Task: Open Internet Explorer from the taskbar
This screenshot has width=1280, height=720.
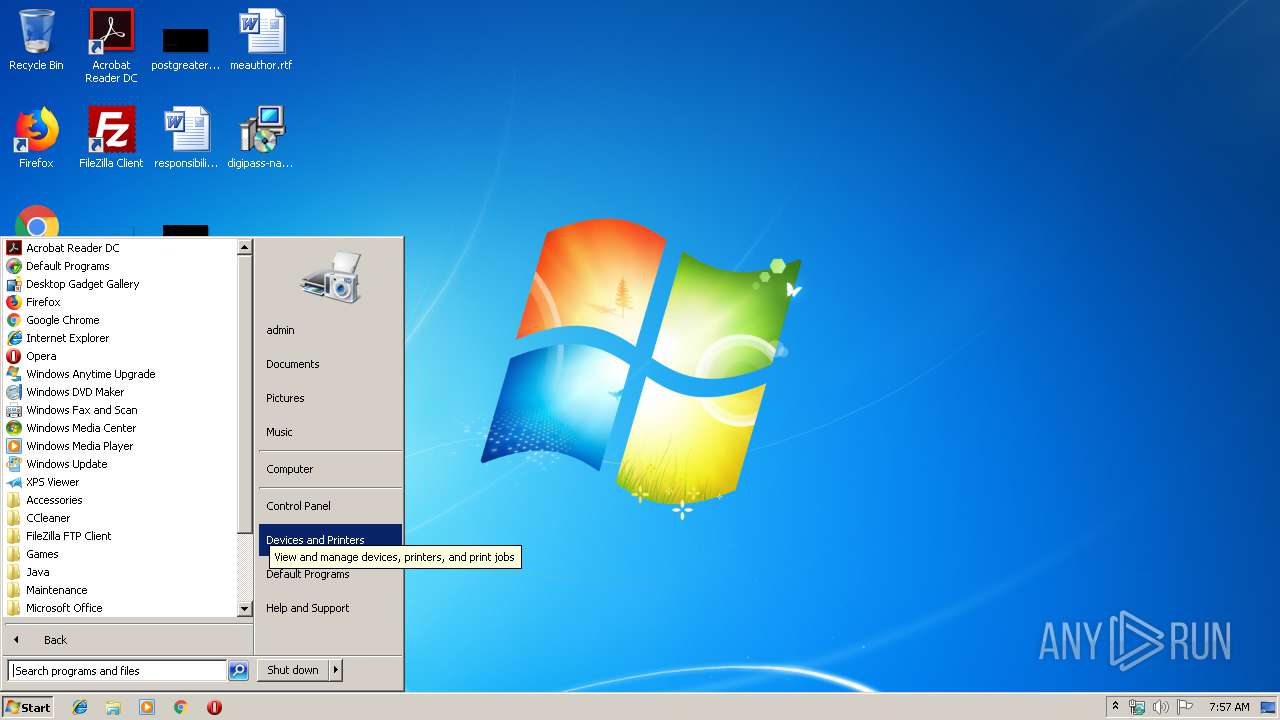Action: click(80, 707)
